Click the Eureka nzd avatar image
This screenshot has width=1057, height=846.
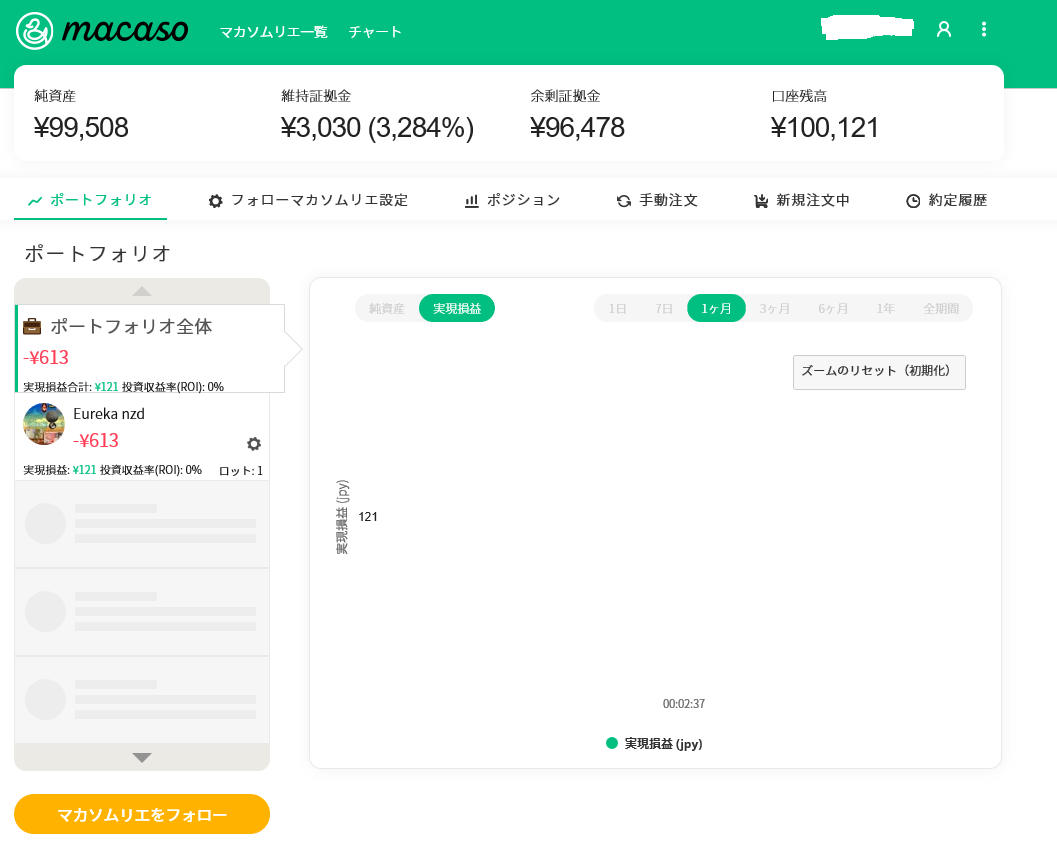tap(44, 424)
